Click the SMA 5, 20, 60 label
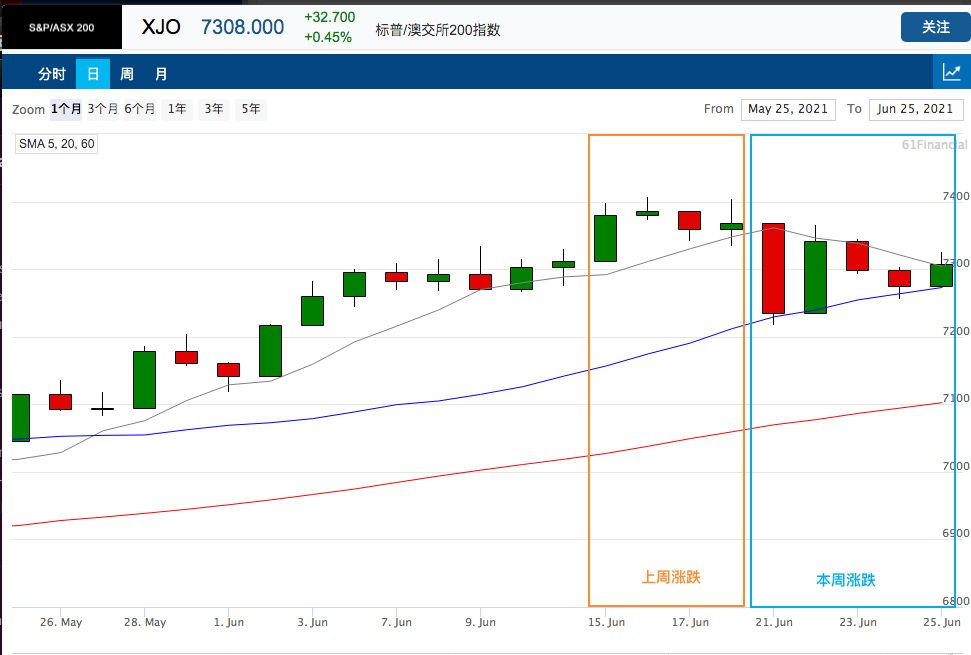Screen dimensions: 971x655 click(x=56, y=144)
